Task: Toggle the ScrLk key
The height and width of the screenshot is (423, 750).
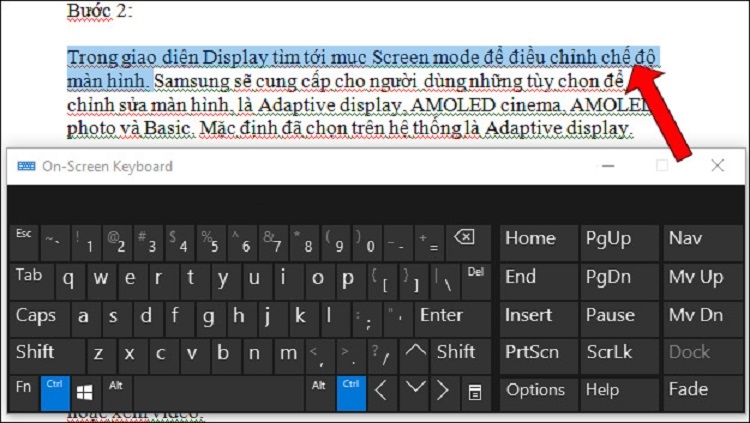Action: pyautogui.click(x=620, y=356)
